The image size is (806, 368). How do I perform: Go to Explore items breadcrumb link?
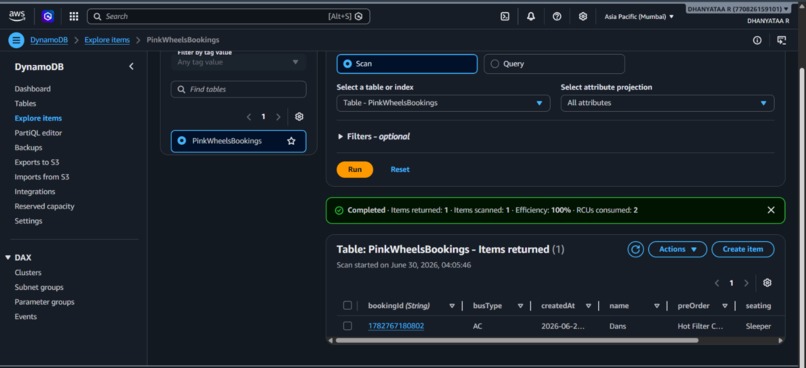[107, 40]
